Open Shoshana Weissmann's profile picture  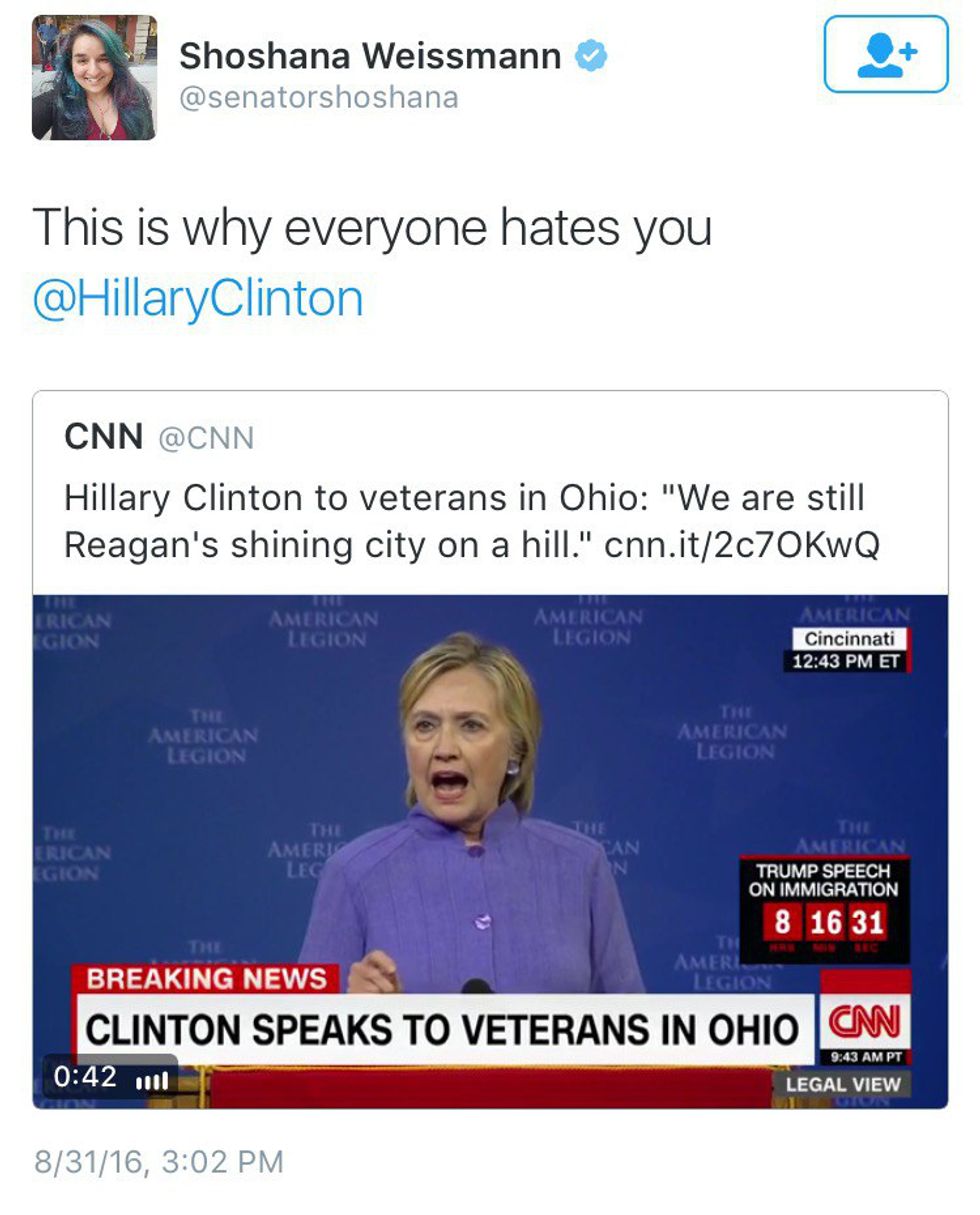(x=94, y=78)
